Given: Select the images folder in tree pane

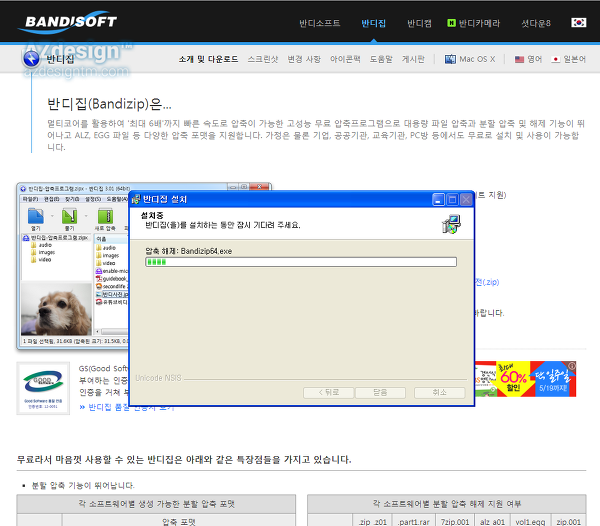Looking at the screenshot, I should [x=43, y=252].
